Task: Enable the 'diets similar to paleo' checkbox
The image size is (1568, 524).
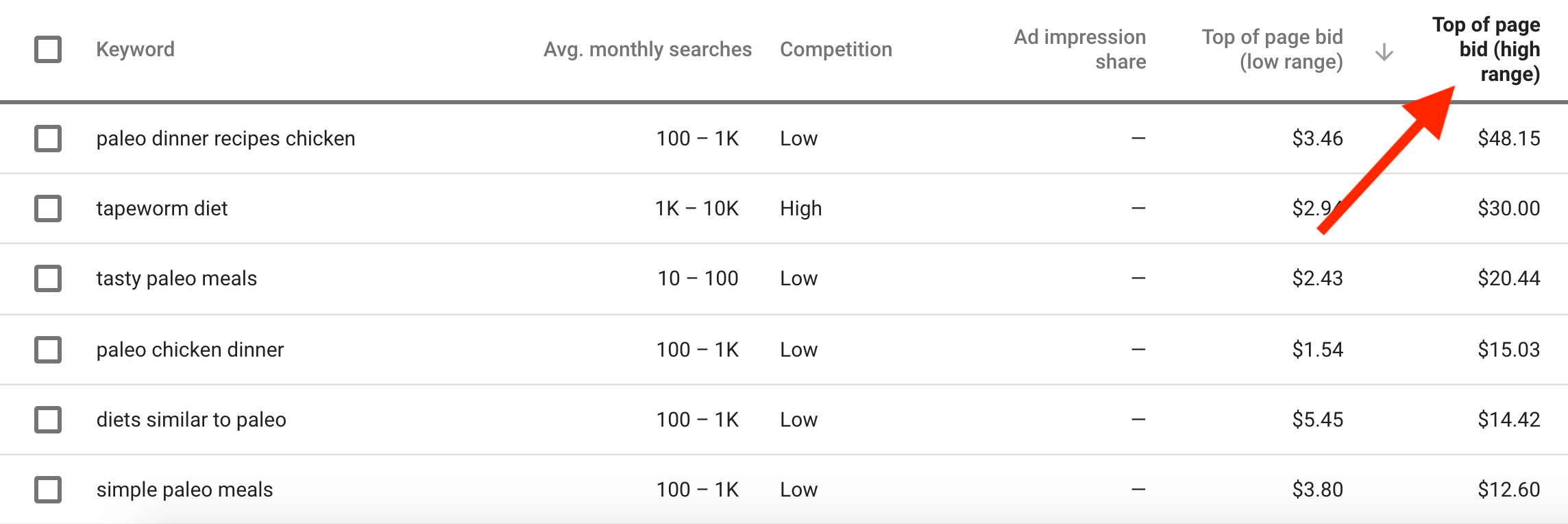Action: (x=48, y=420)
